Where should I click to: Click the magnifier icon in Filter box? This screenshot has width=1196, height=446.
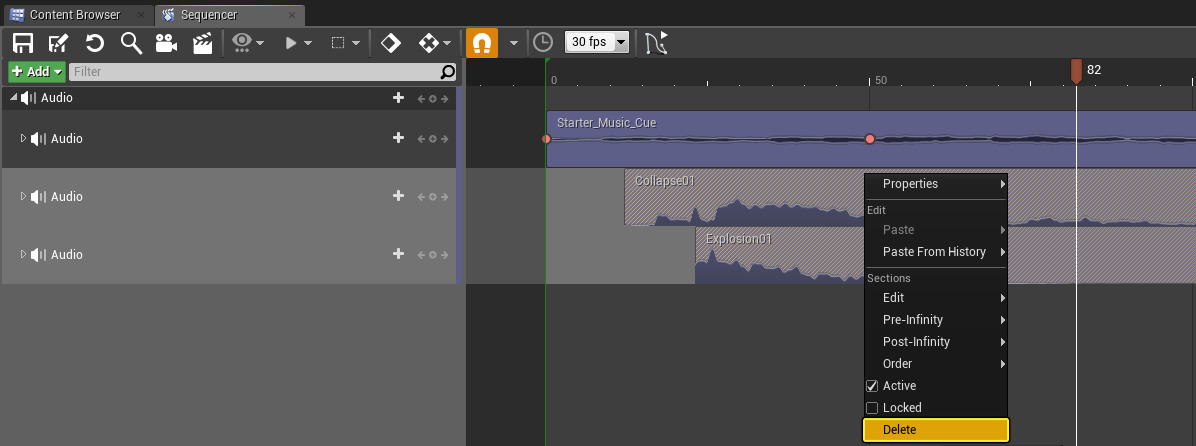(448, 72)
